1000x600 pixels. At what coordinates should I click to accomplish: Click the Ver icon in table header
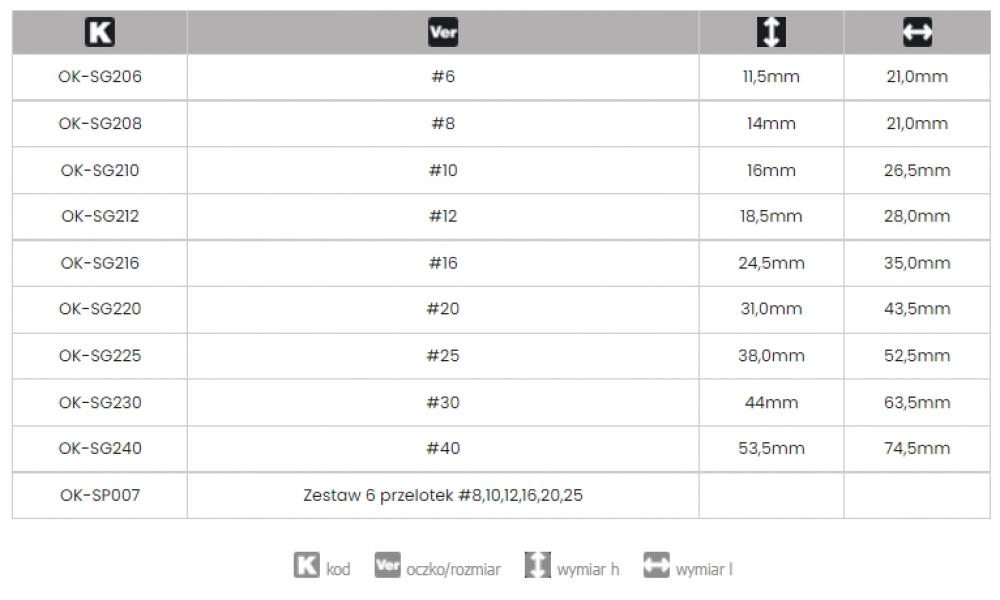click(443, 32)
